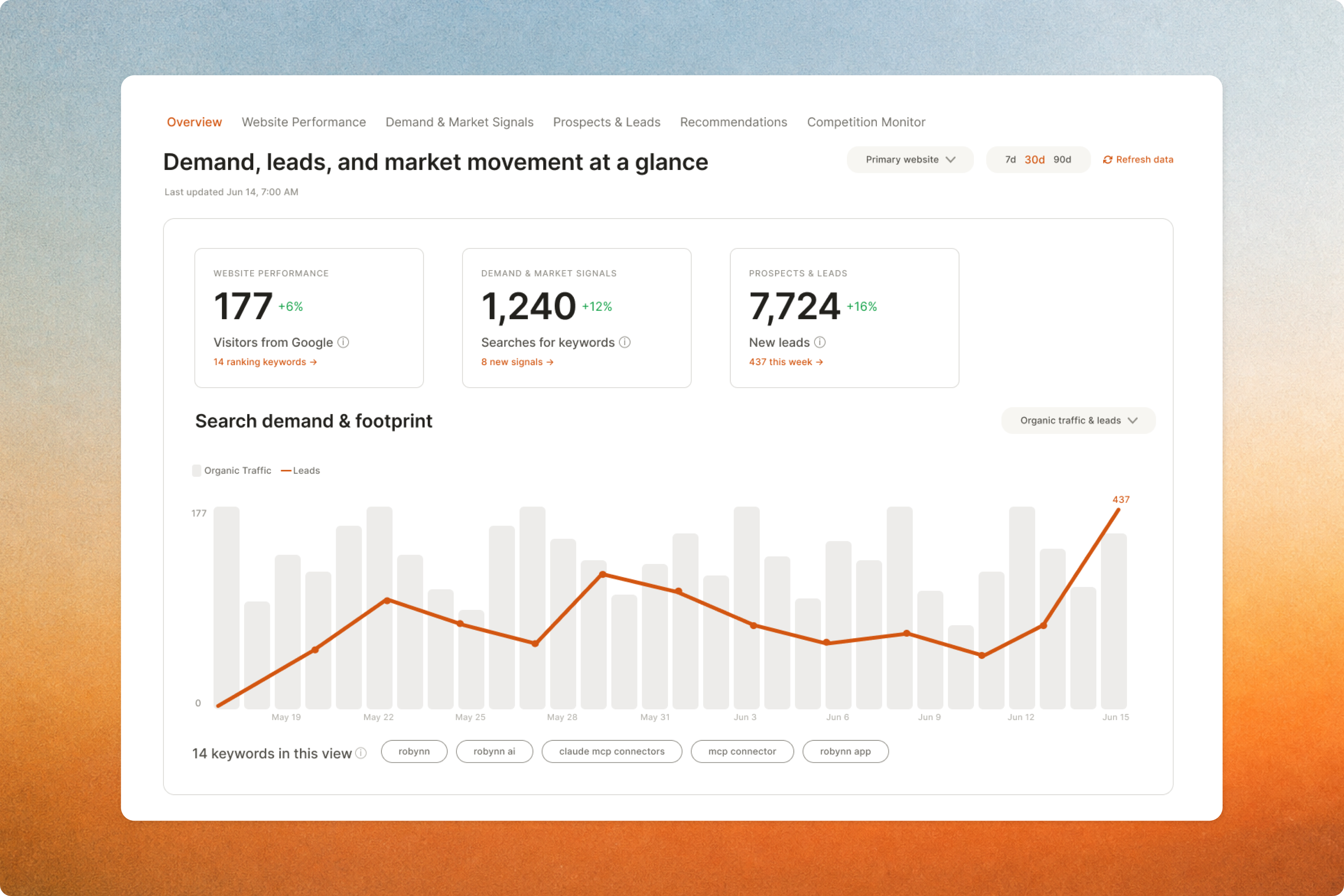Click the Search demand & footprint heading
Screen dimensions: 1344x896
pos(314,421)
